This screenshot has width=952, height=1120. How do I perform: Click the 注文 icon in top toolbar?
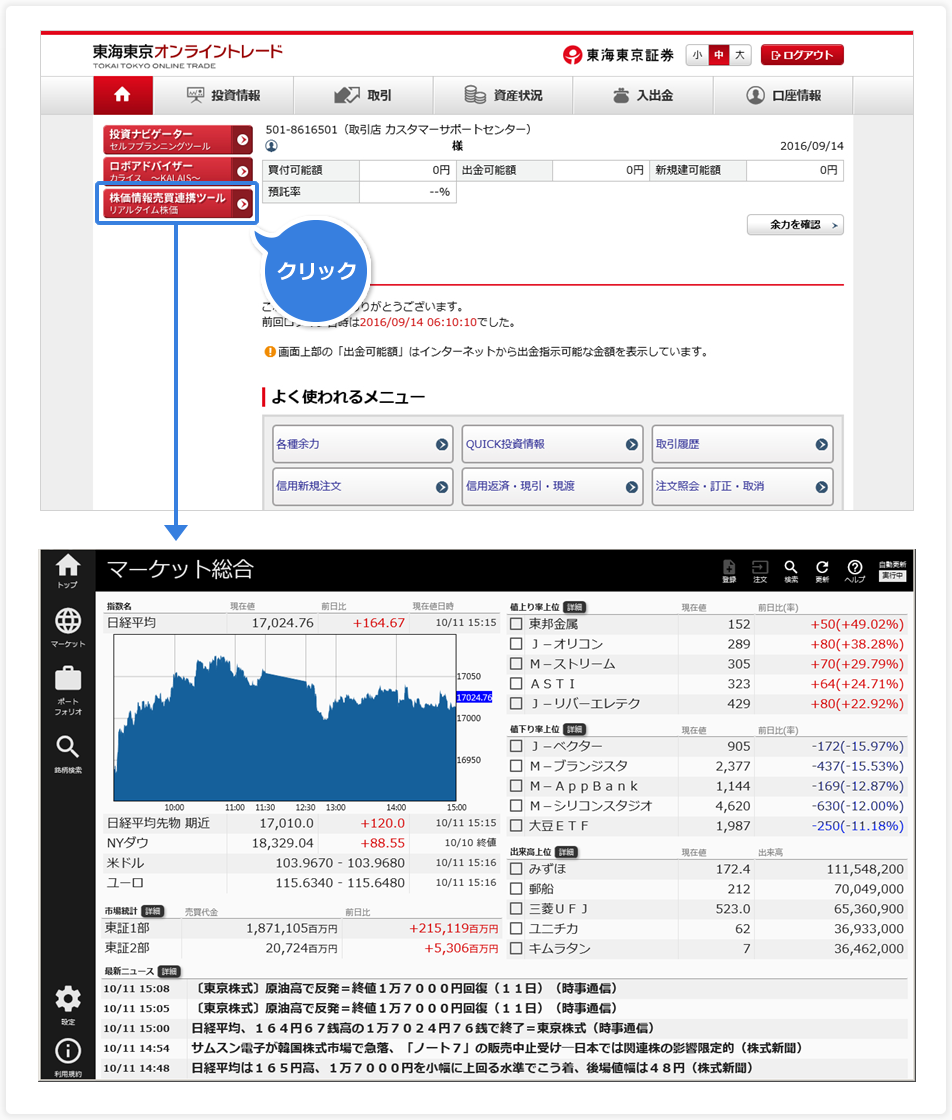point(760,571)
